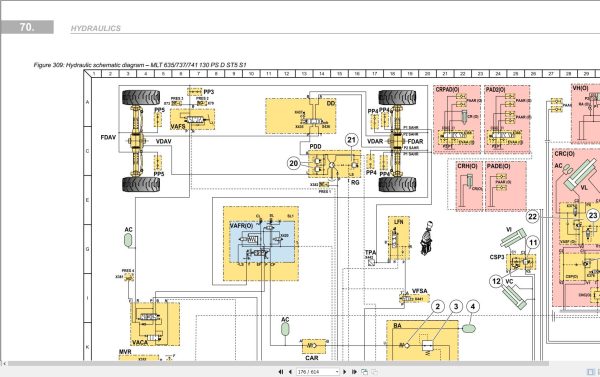Click callout number 12
This screenshot has width=600, height=377.
click(496, 281)
